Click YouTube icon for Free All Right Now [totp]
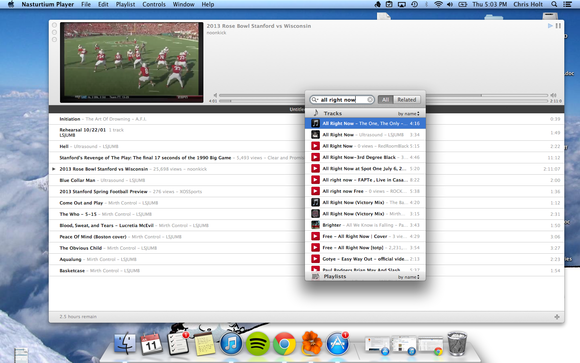 pos(315,248)
